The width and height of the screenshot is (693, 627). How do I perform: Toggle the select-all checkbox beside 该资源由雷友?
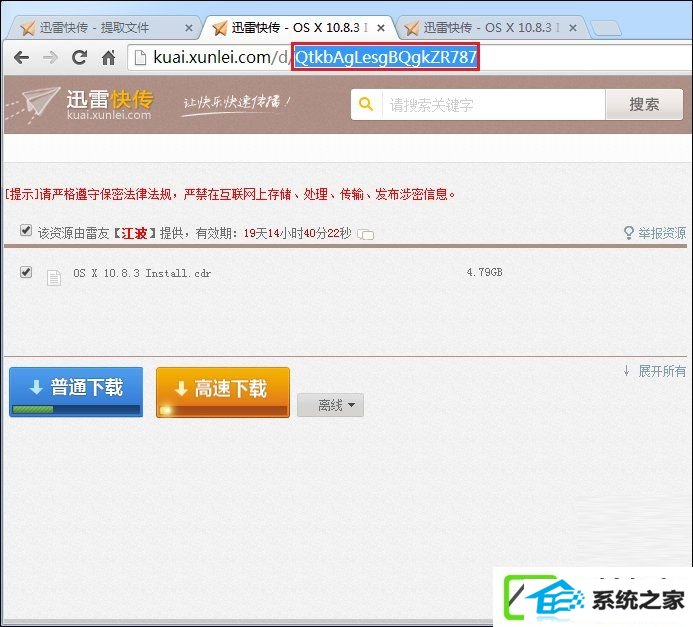click(26, 230)
